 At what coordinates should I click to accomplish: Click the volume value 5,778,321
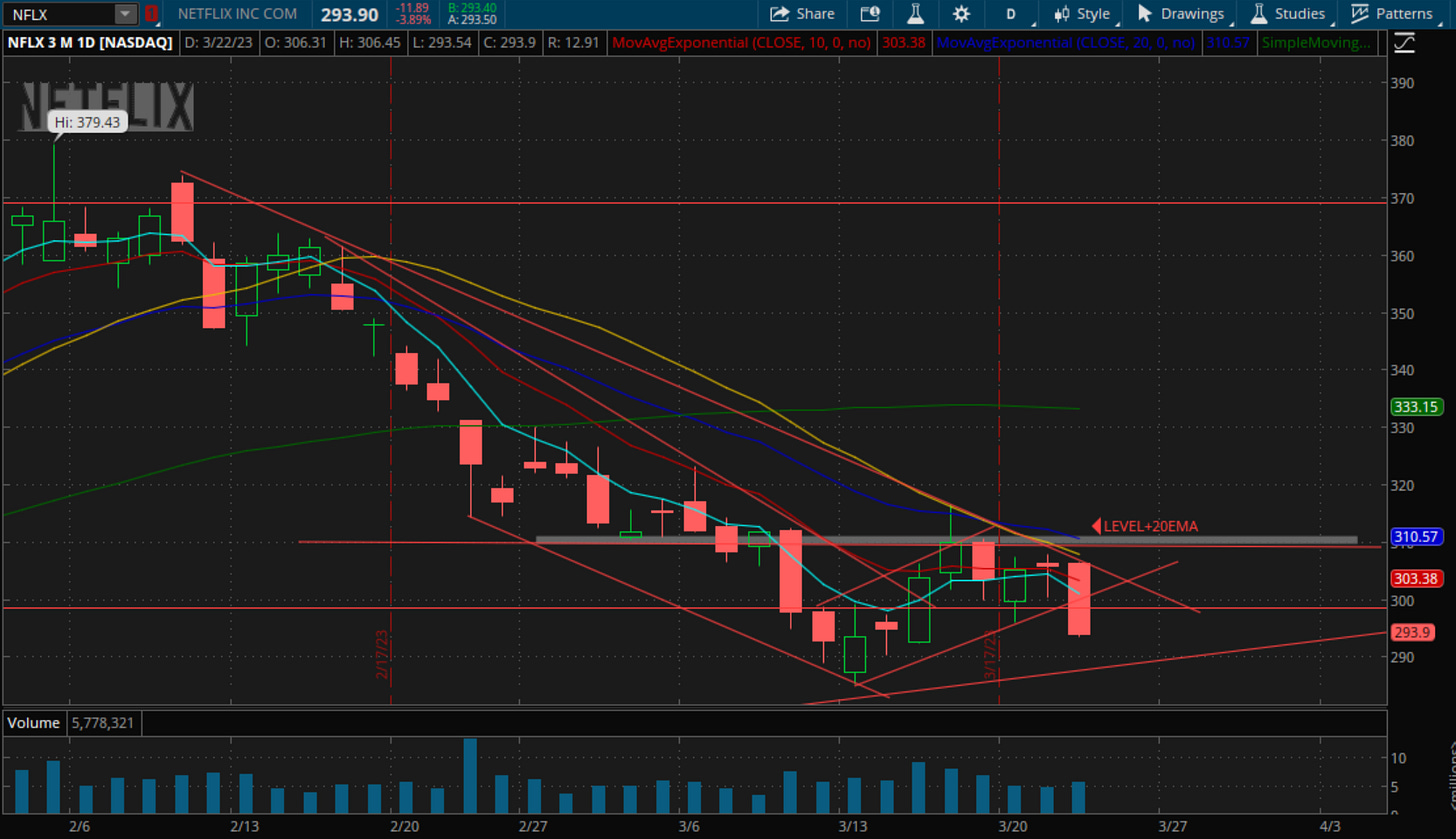pos(104,722)
